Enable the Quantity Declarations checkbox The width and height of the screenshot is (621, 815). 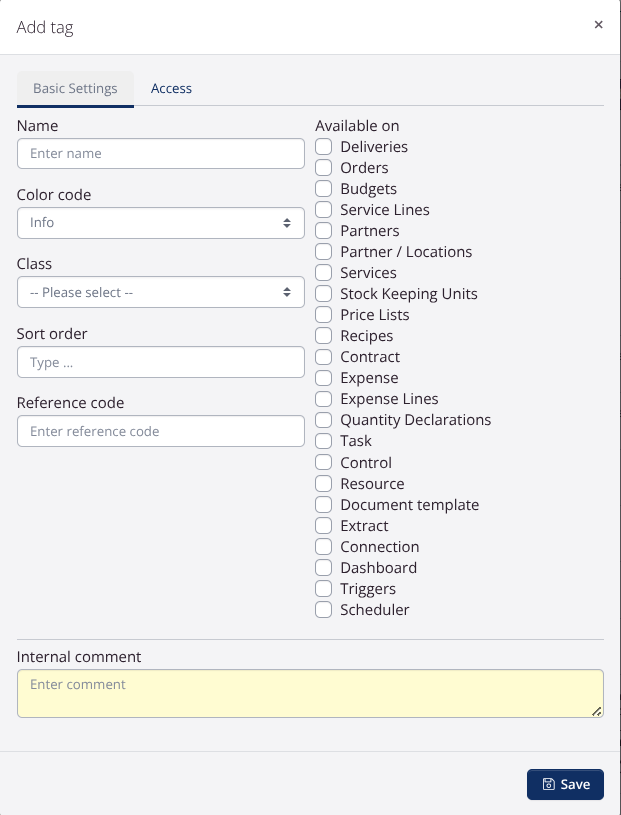point(323,419)
